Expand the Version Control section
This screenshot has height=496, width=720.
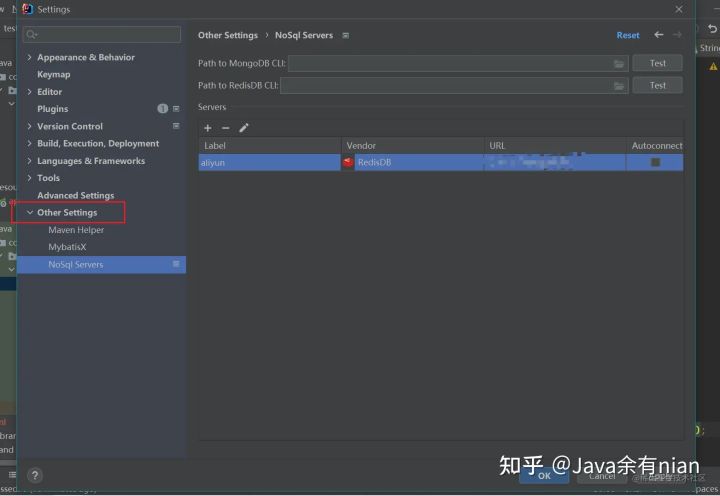[29, 126]
